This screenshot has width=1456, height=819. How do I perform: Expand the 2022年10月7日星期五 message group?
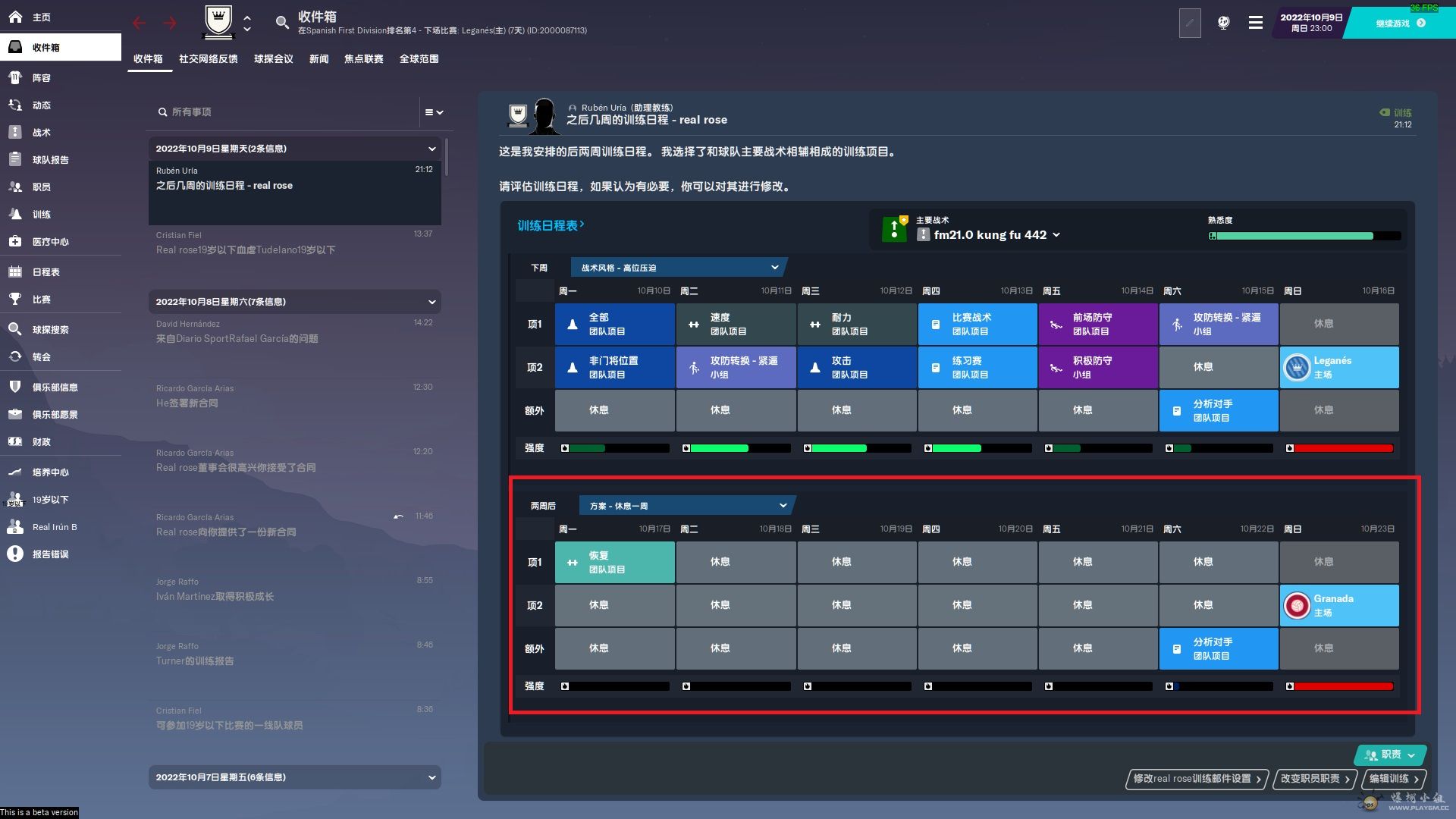(431, 777)
